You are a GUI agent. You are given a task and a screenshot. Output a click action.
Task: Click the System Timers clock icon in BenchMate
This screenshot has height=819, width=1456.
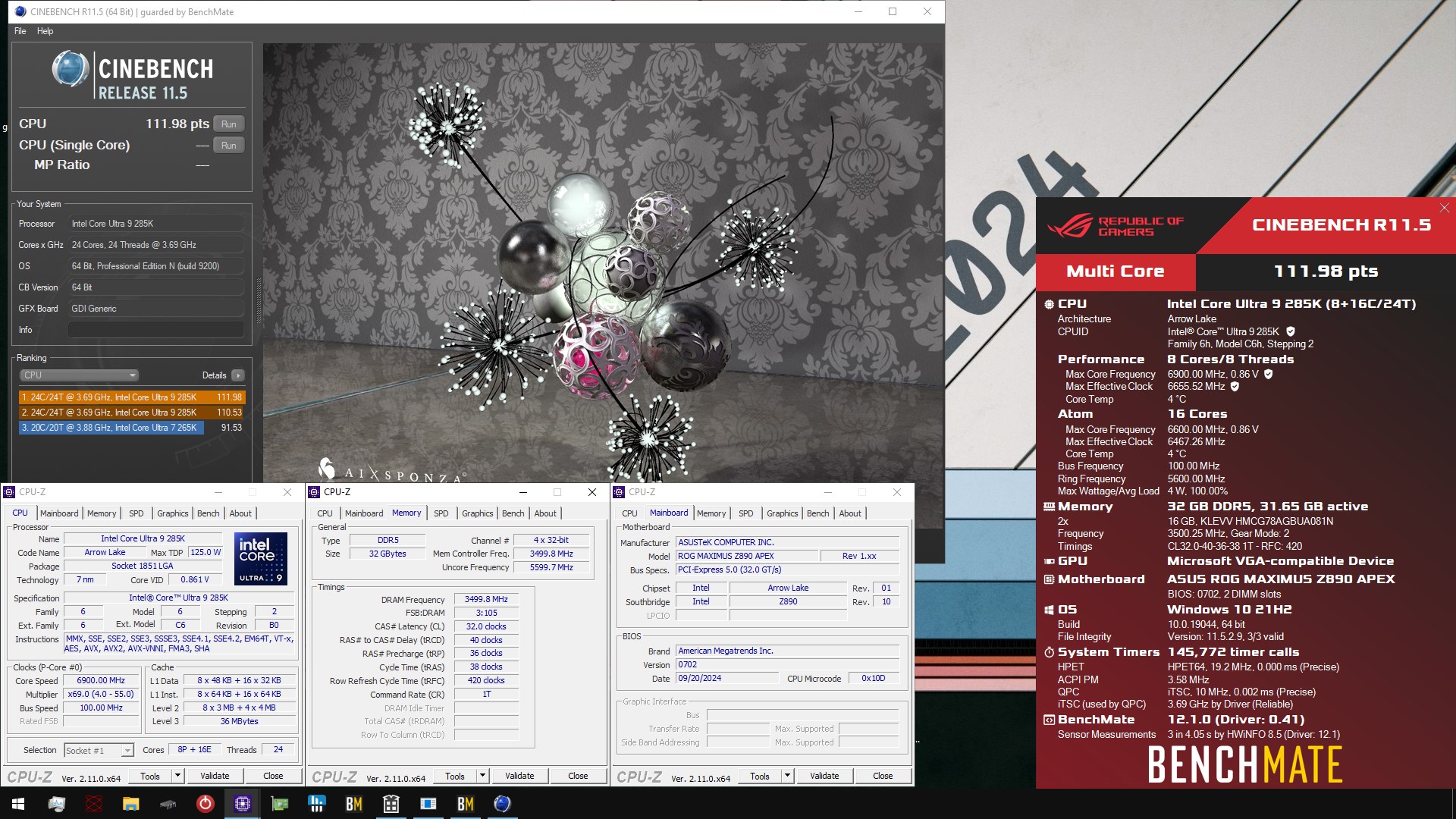[x=1049, y=652]
